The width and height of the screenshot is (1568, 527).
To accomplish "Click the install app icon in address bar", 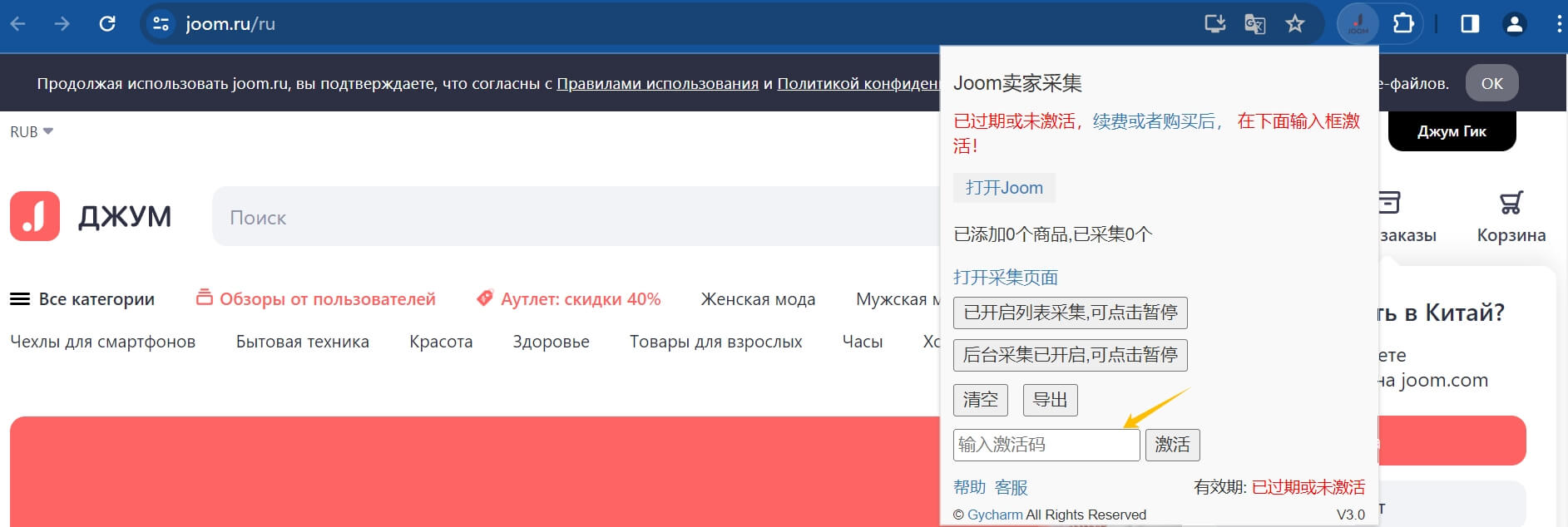I will tap(1215, 24).
